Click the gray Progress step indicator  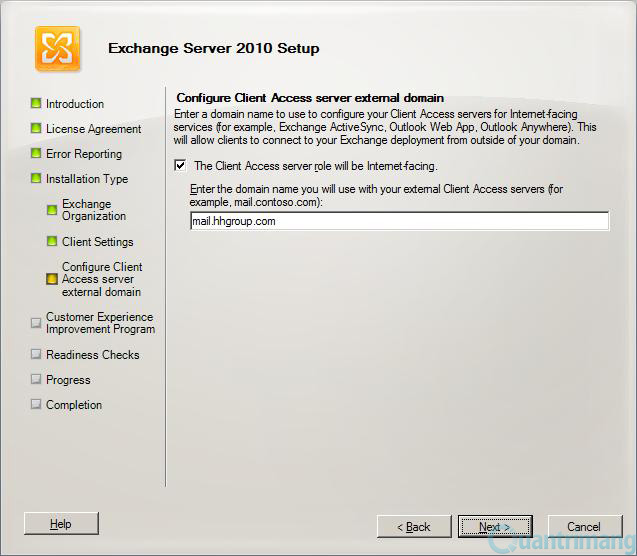click(x=36, y=379)
